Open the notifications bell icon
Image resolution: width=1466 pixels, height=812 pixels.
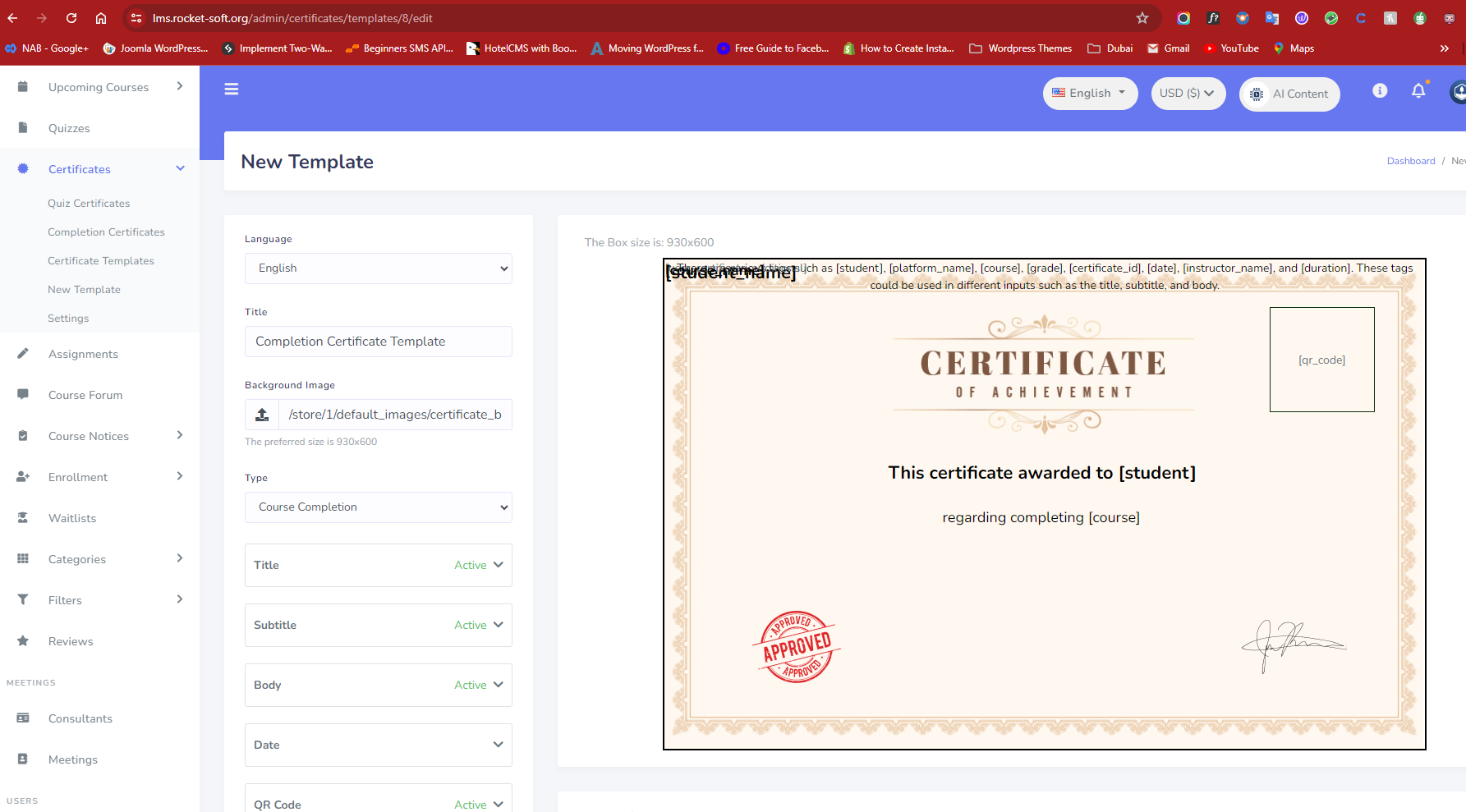click(x=1418, y=91)
